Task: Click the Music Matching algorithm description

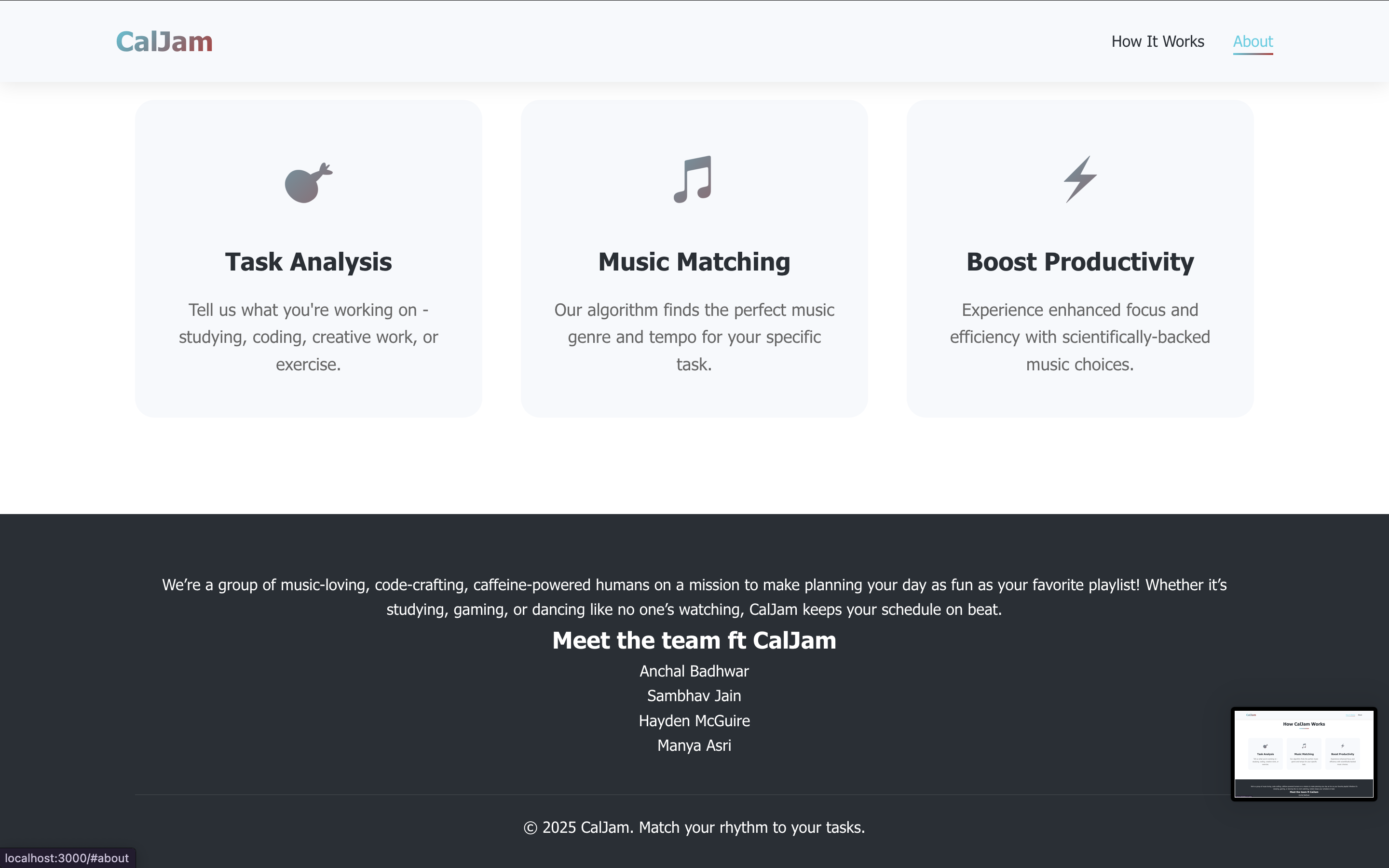Action: [x=694, y=337]
